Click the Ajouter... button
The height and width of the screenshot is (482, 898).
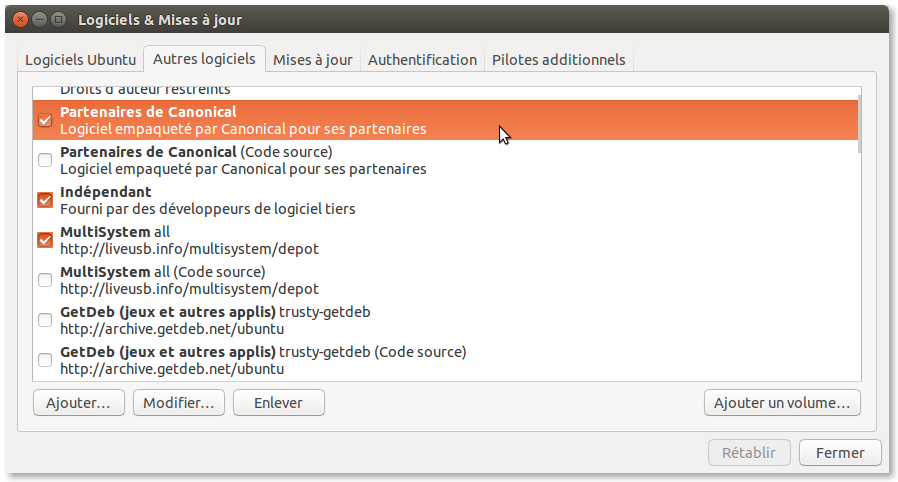coord(79,403)
